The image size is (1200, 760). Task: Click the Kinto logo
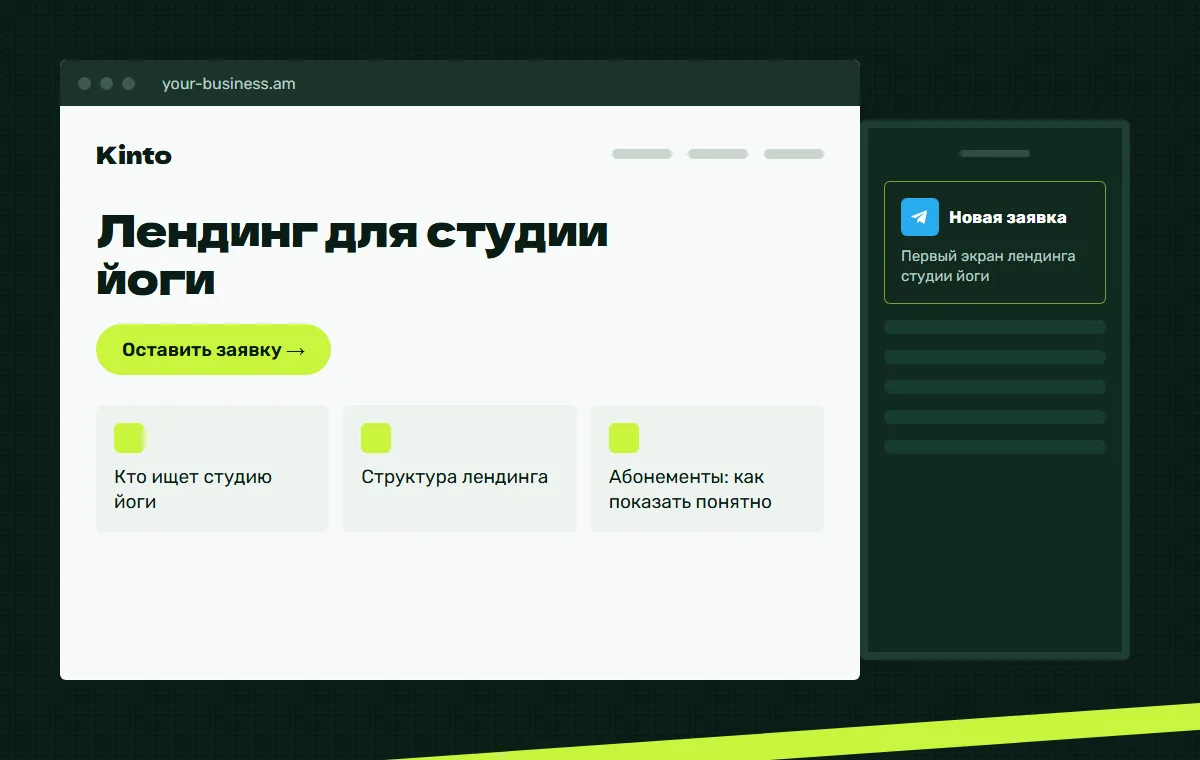click(x=134, y=155)
